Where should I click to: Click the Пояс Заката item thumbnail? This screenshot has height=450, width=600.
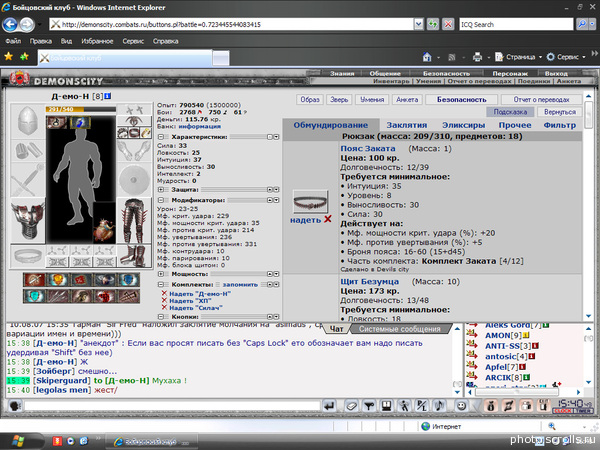tap(310, 202)
